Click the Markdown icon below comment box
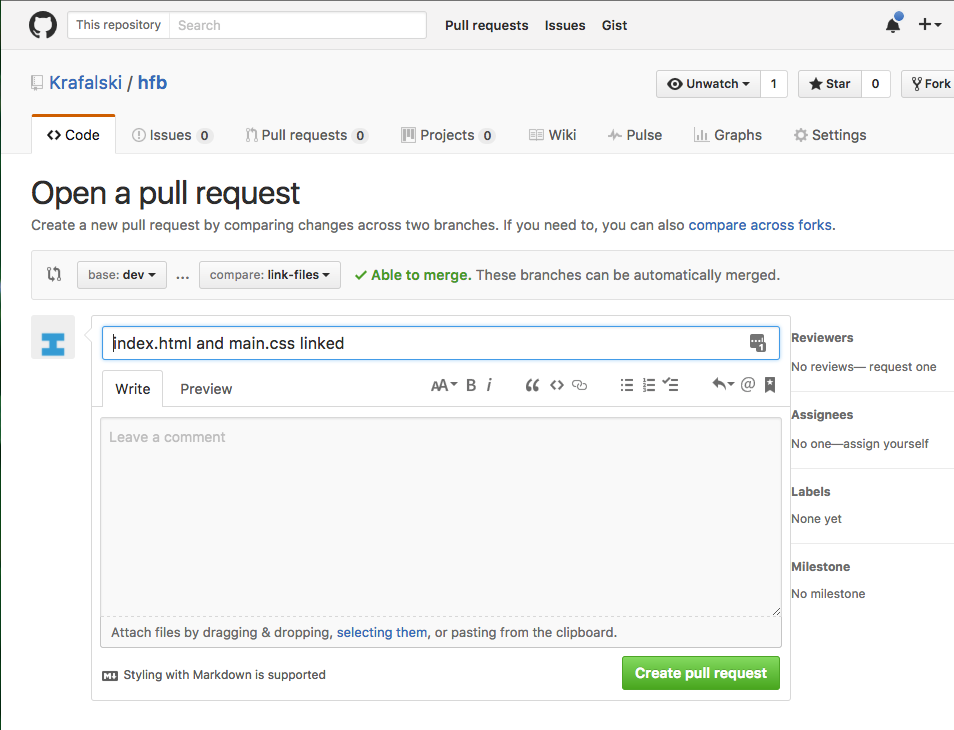The width and height of the screenshot is (954, 730). coord(110,676)
